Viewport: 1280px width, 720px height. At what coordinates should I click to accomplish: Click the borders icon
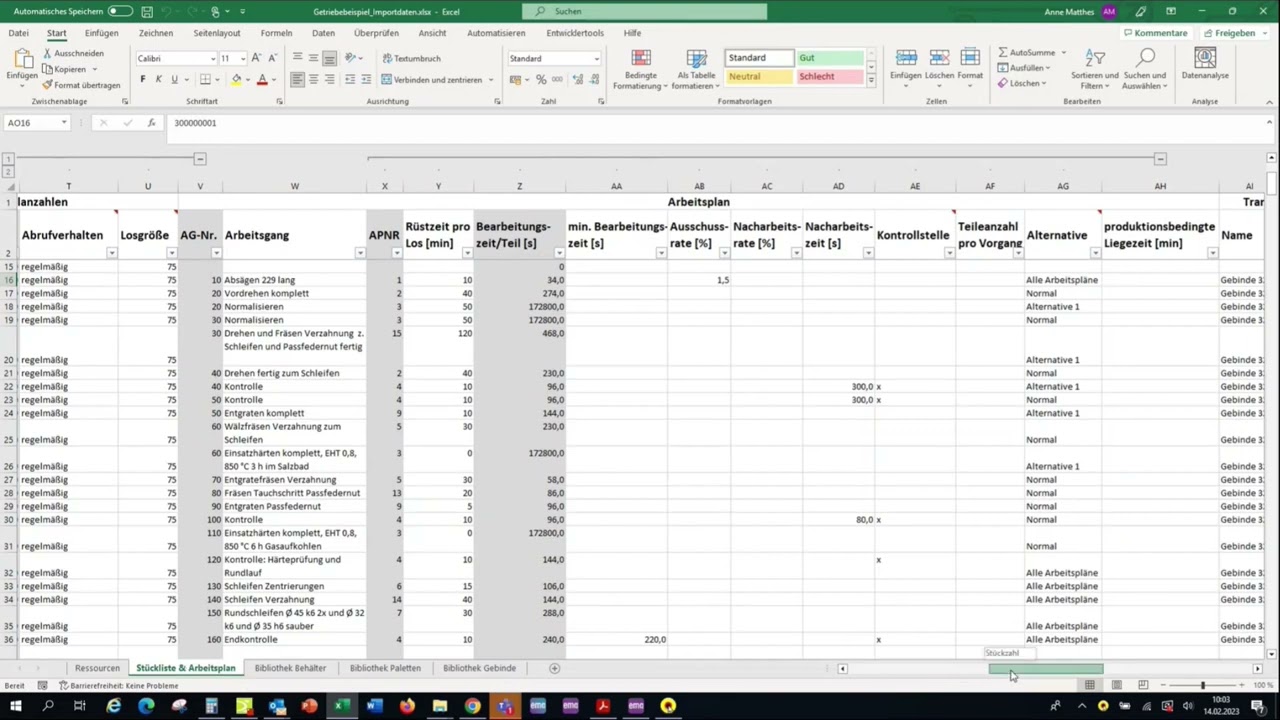point(205,79)
